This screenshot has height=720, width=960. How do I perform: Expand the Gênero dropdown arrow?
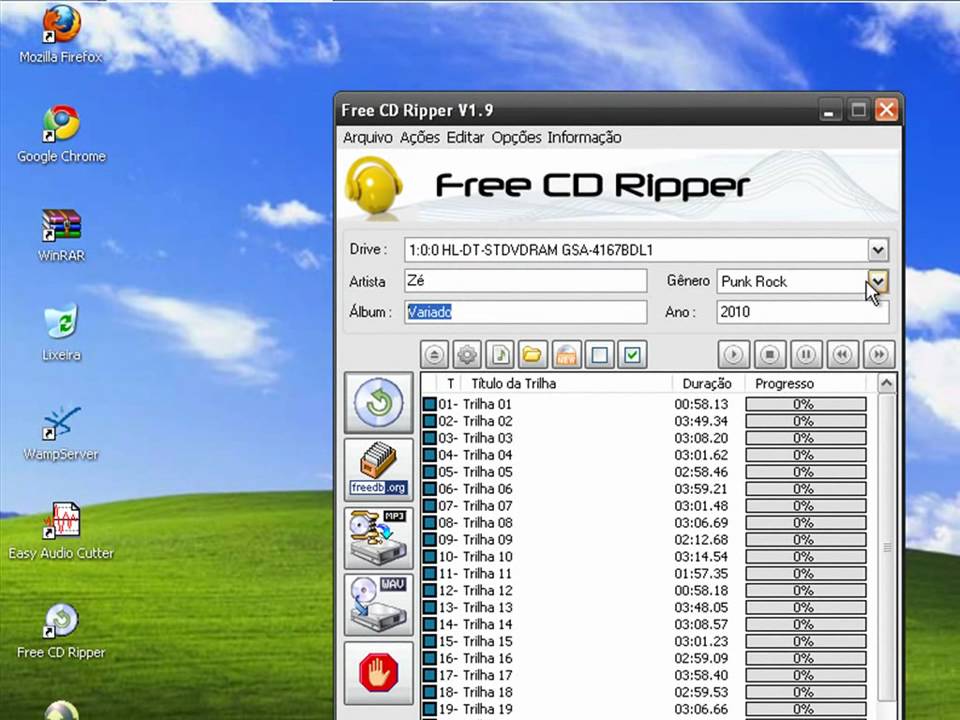click(x=877, y=281)
